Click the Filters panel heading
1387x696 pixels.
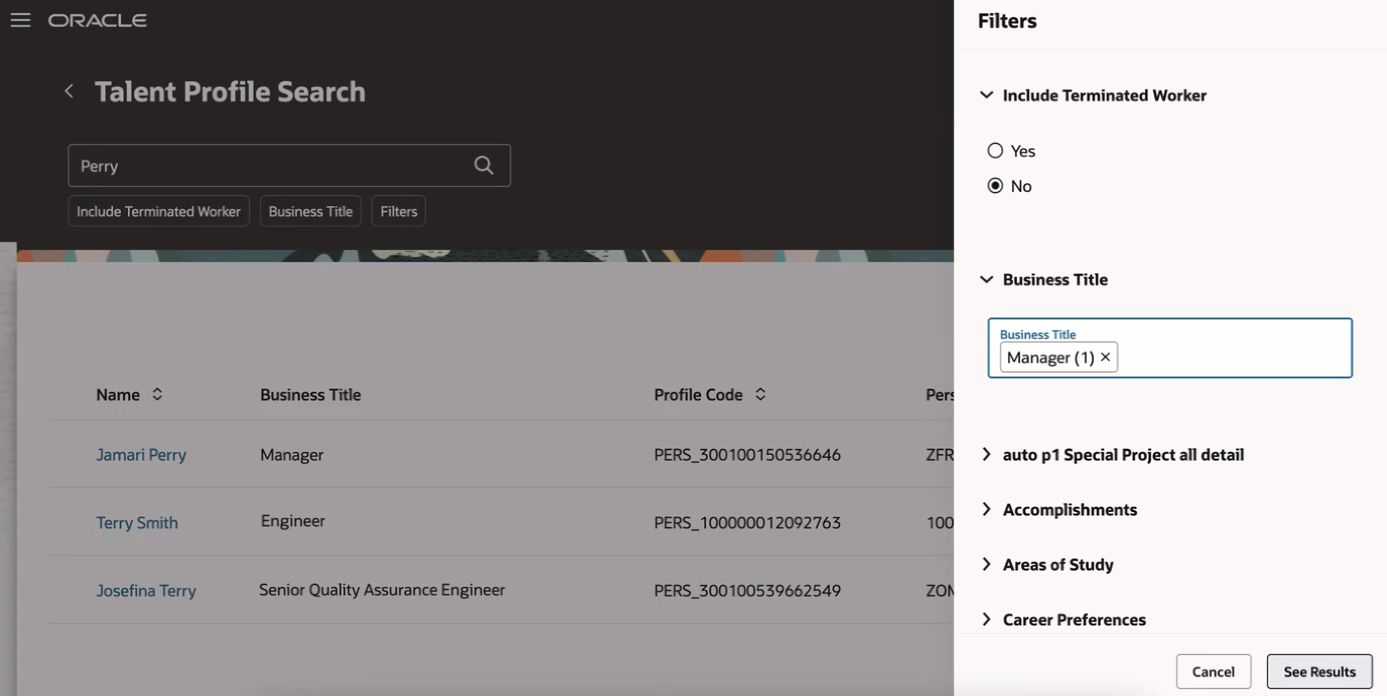pos(1007,21)
